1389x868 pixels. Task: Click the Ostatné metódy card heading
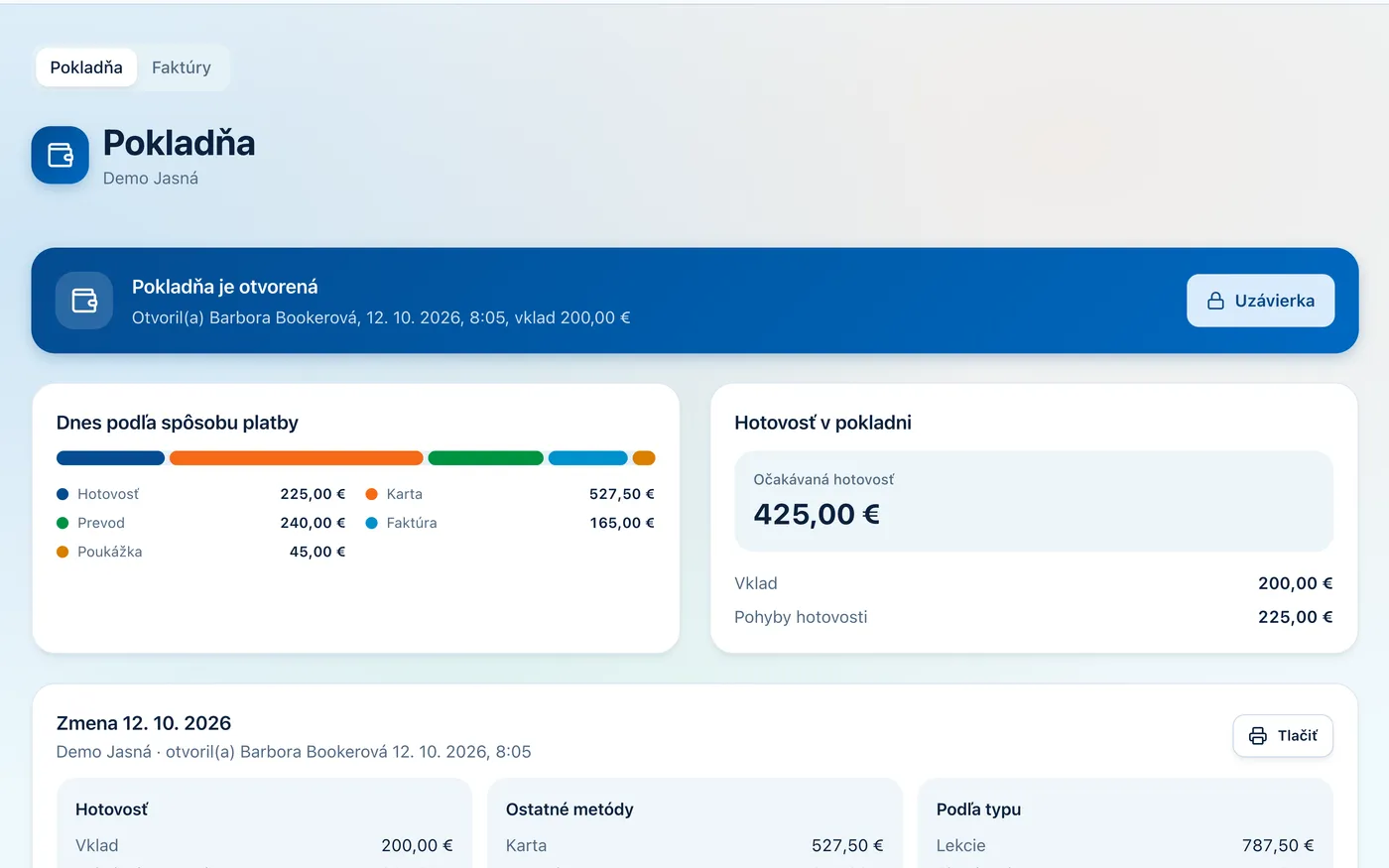pyautogui.click(x=569, y=809)
